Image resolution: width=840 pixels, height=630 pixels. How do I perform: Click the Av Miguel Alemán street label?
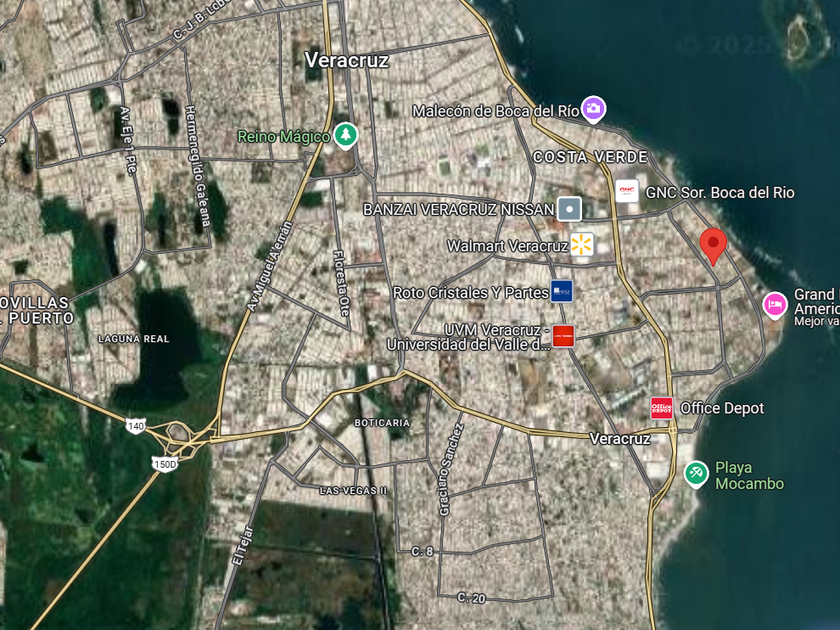pos(269,266)
